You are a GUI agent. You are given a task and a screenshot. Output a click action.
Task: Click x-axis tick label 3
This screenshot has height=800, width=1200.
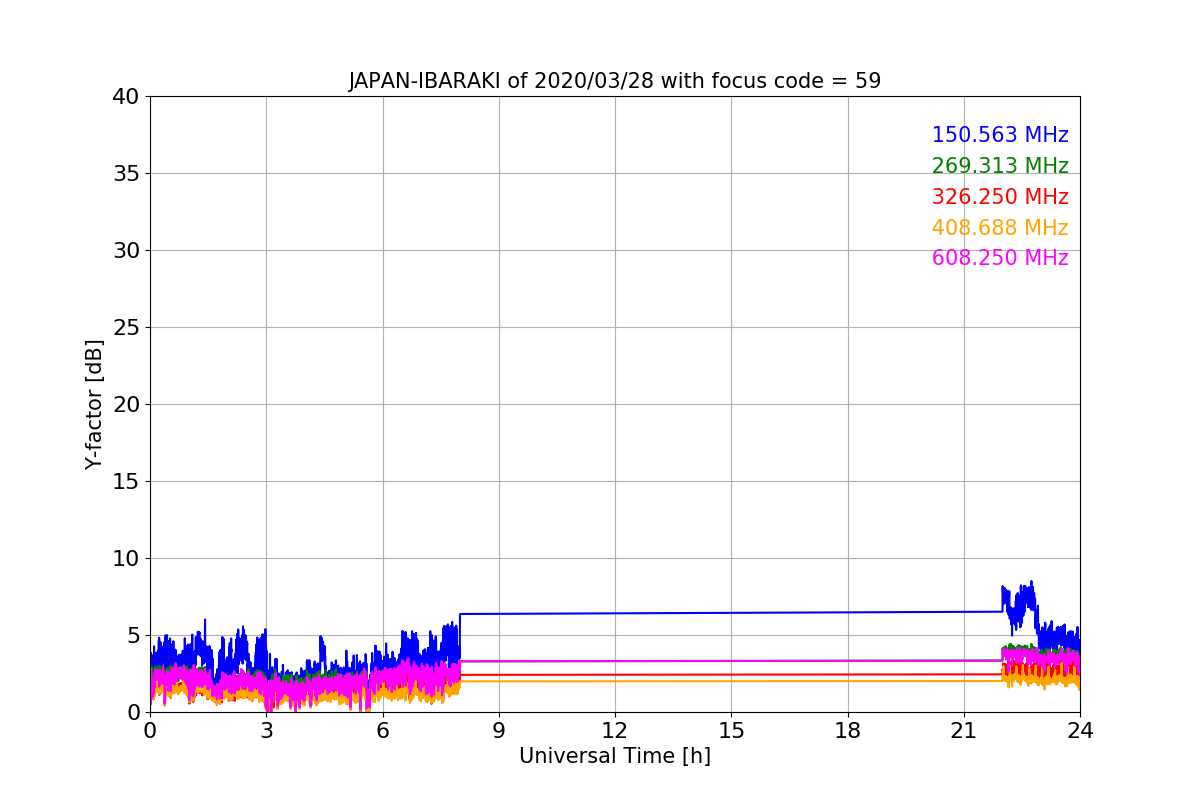266,731
